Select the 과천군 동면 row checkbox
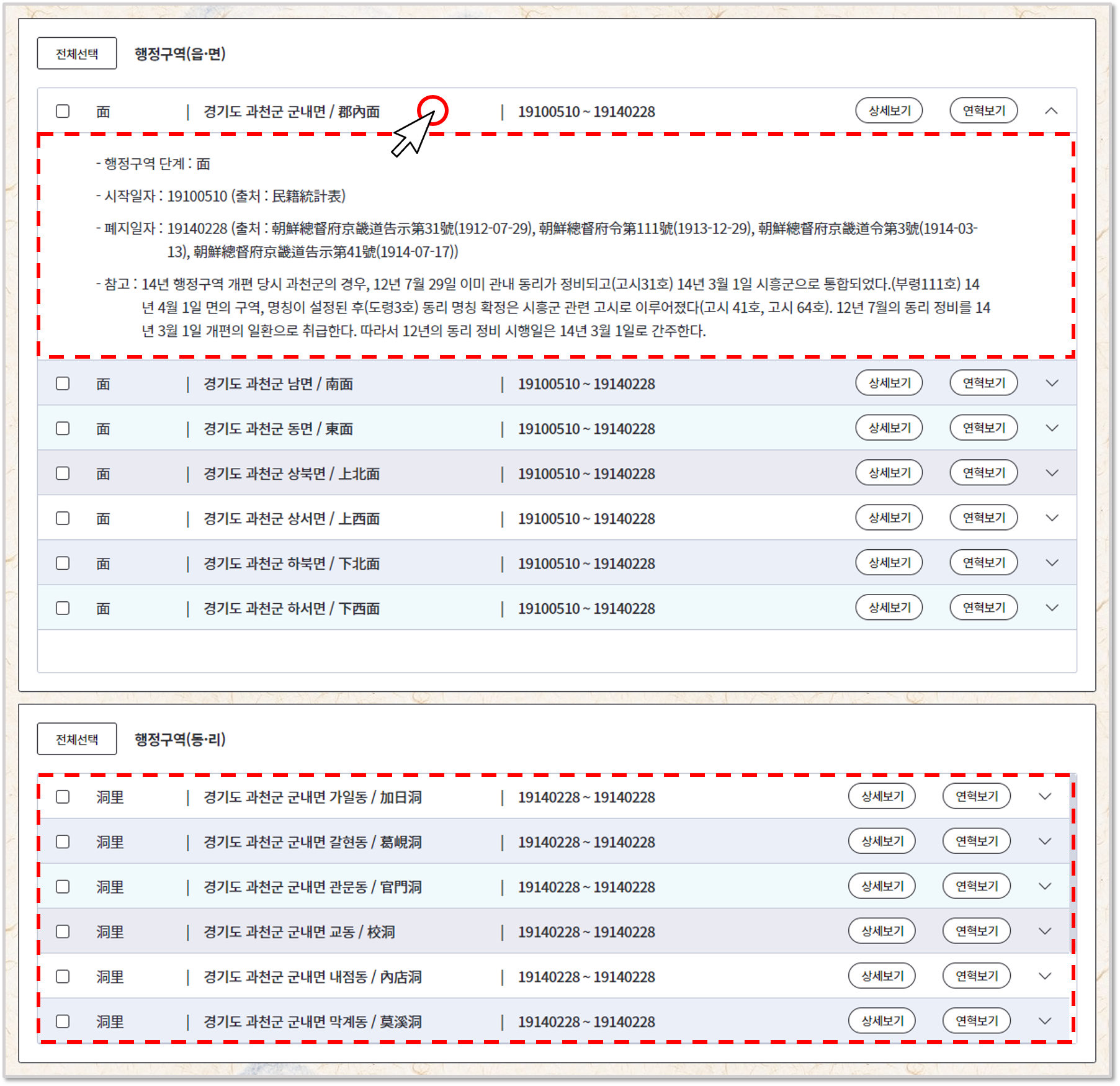 coord(63,428)
